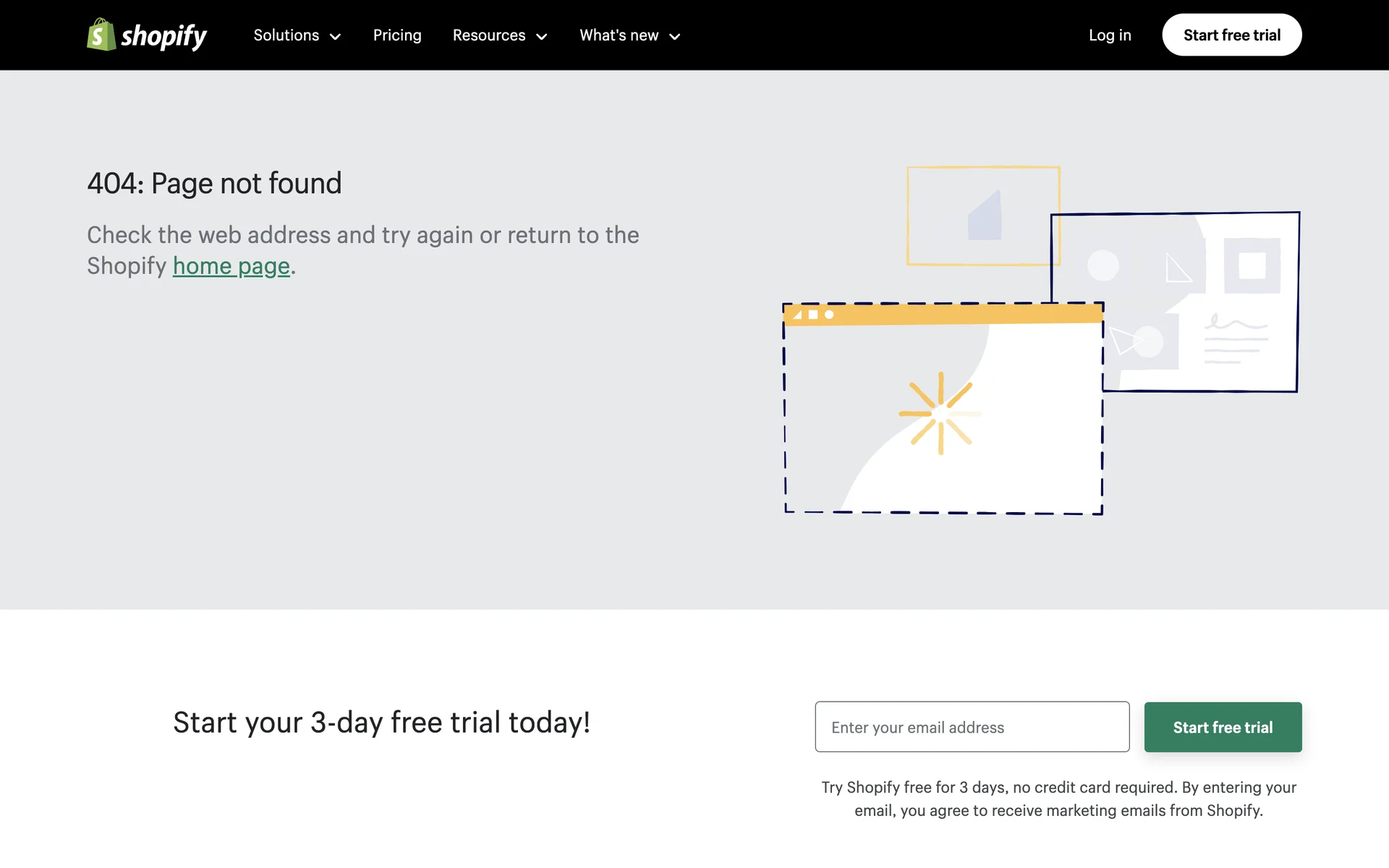Click the Start your 3-day free trial heading
The height and width of the screenshot is (868, 1389).
pyautogui.click(x=381, y=723)
